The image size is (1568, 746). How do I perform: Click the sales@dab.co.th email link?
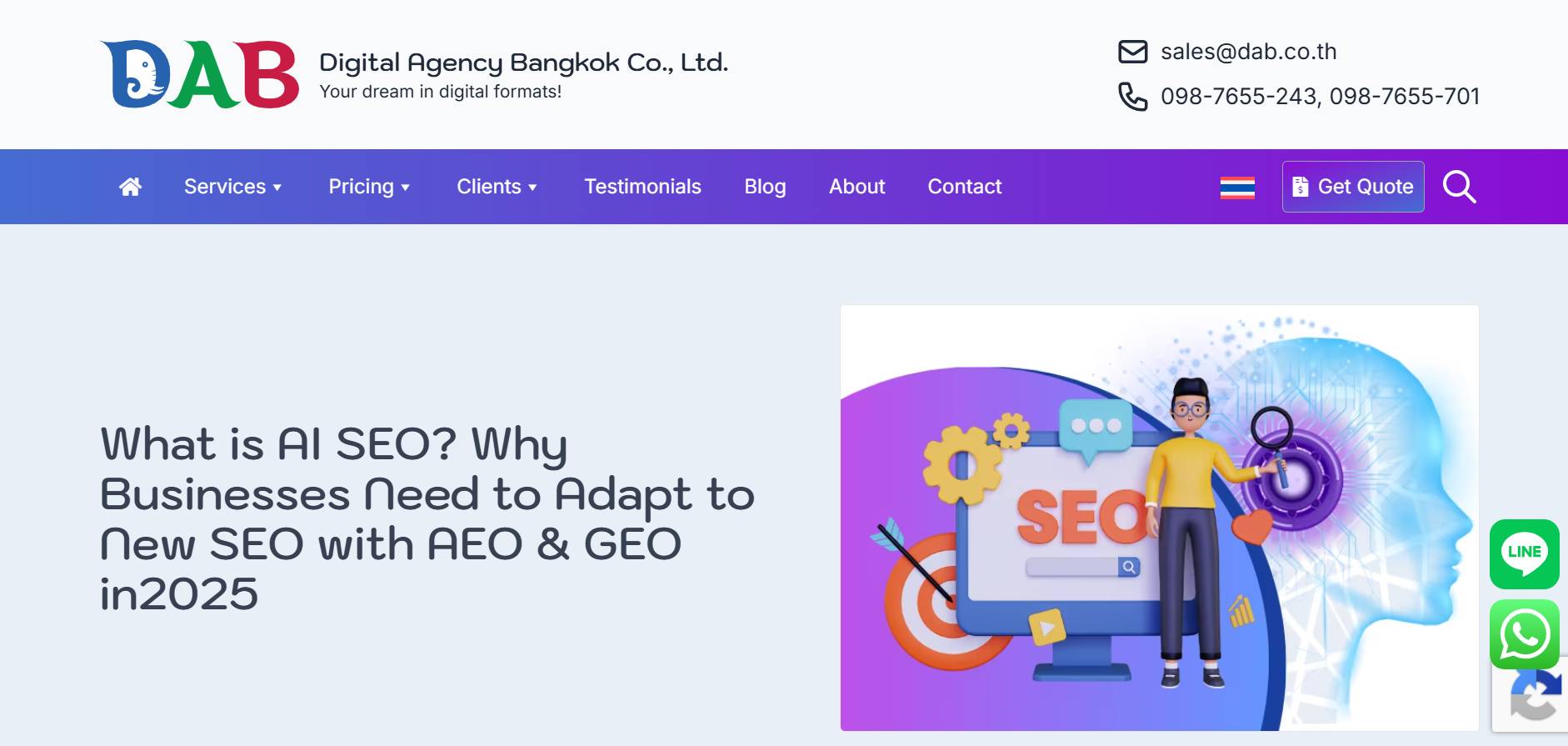point(1248,52)
